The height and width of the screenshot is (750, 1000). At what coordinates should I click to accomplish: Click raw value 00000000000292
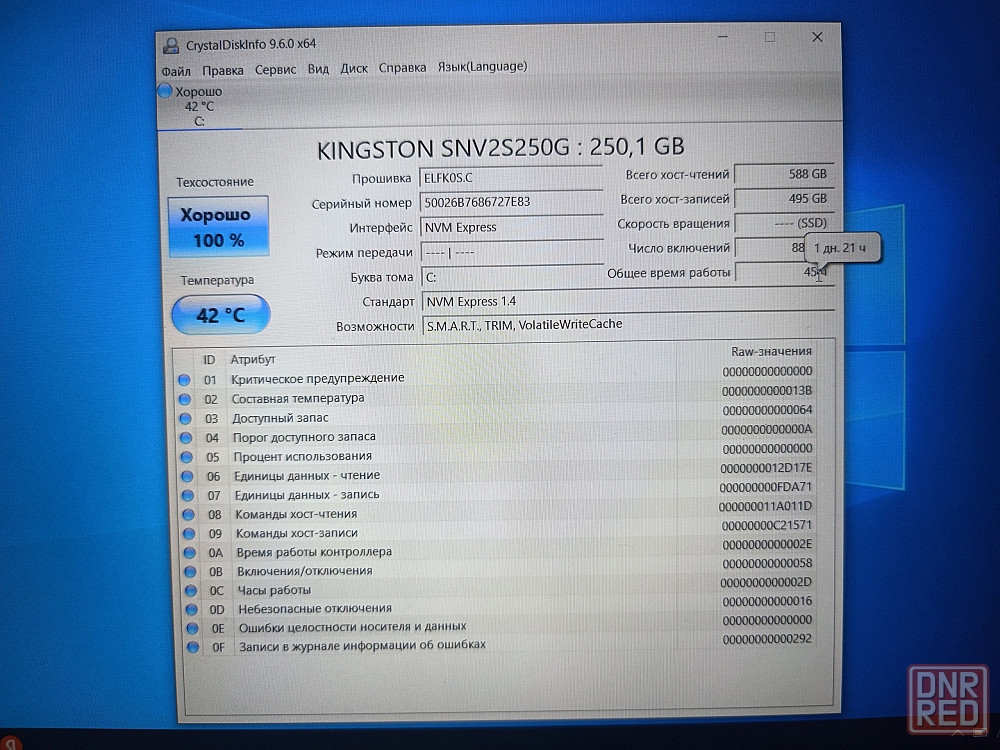click(767, 638)
